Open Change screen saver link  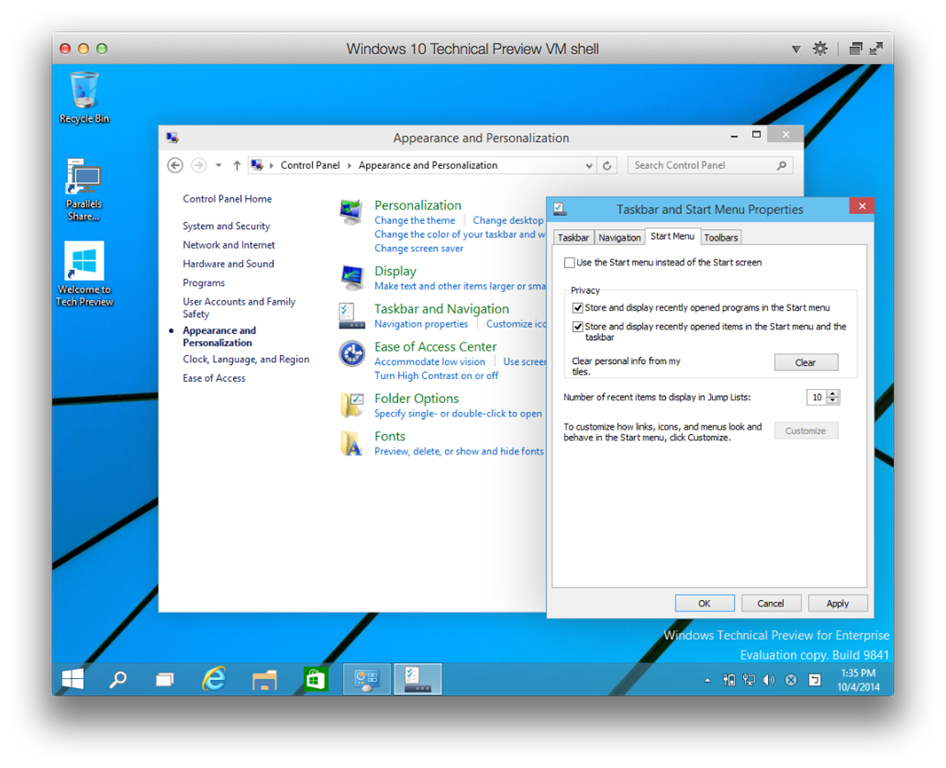pos(419,249)
